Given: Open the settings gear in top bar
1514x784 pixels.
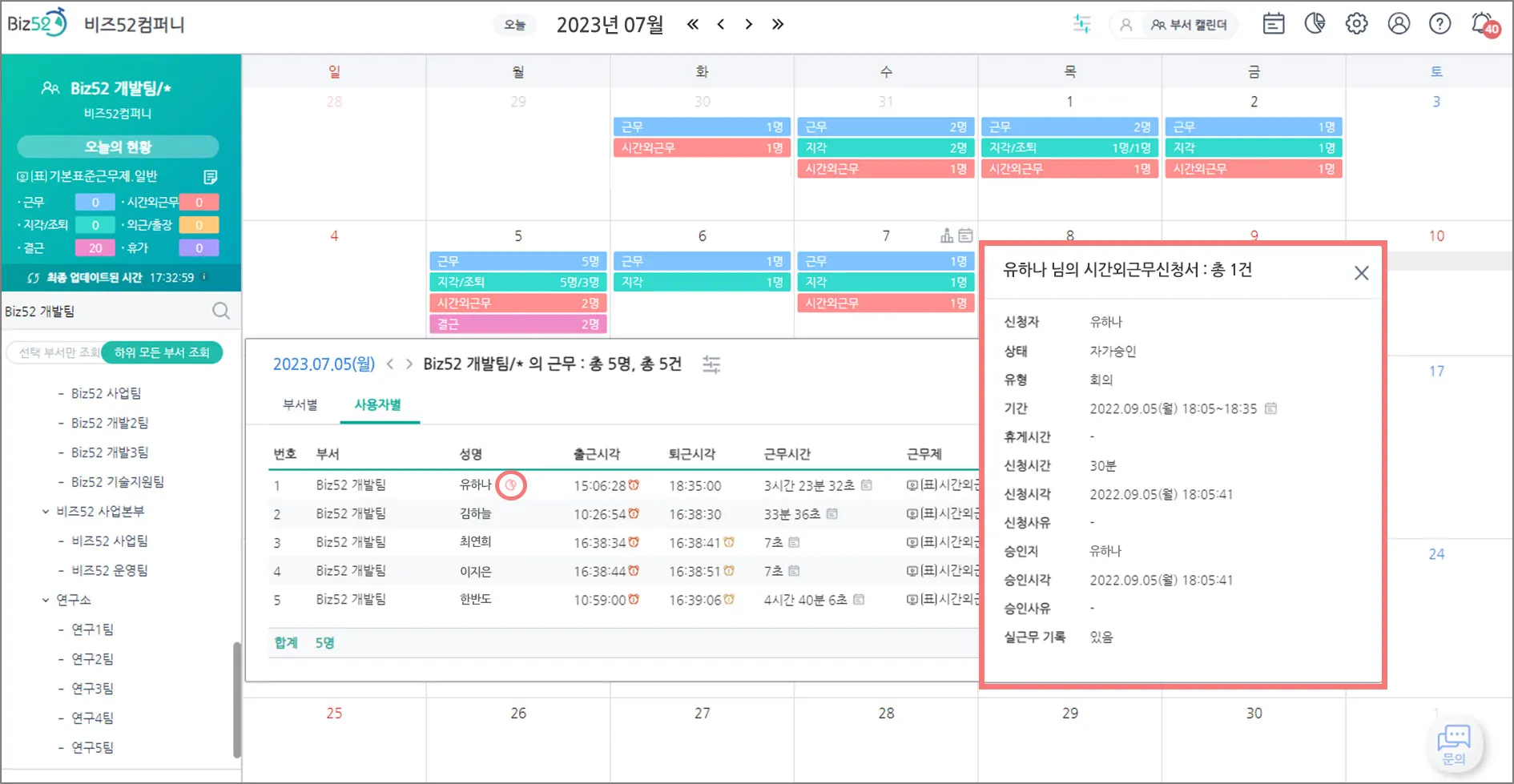Looking at the screenshot, I should pyautogui.click(x=1356, y=24).
